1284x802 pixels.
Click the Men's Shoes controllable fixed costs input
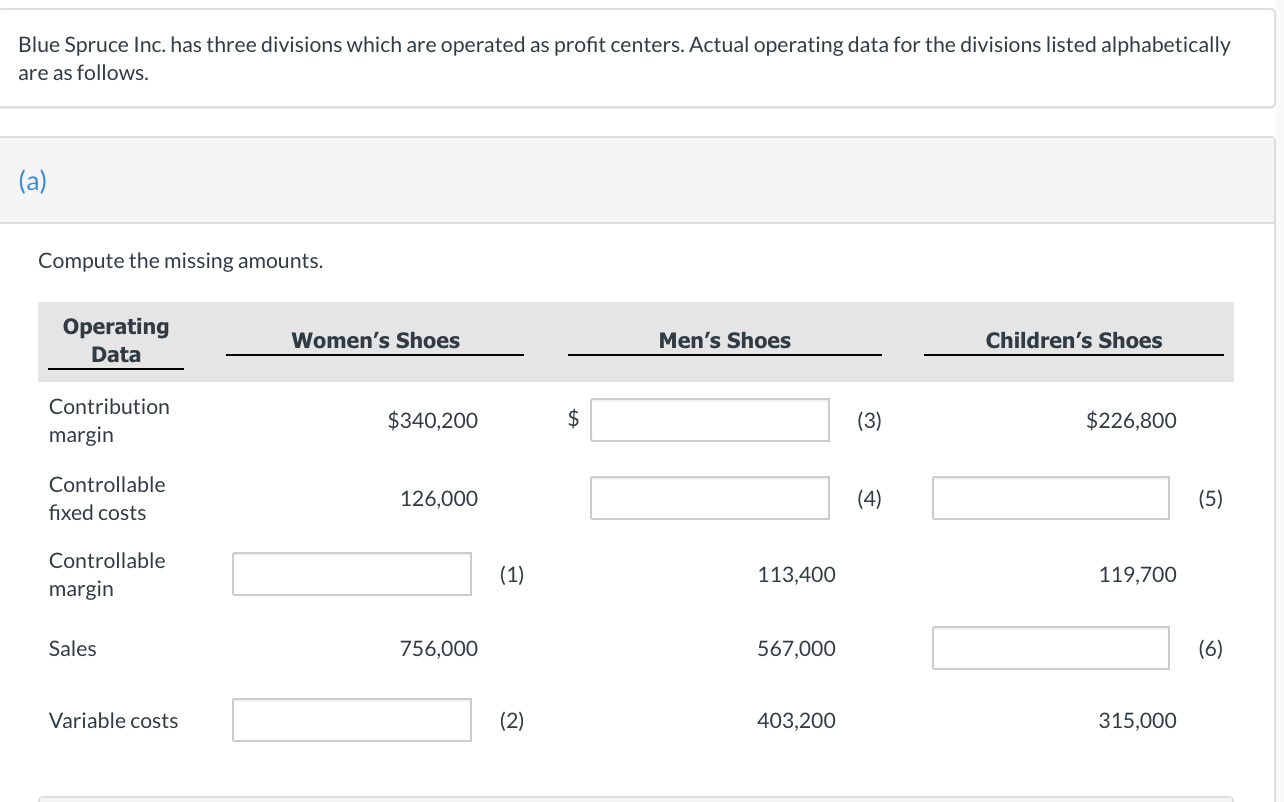tap(709, 498)
